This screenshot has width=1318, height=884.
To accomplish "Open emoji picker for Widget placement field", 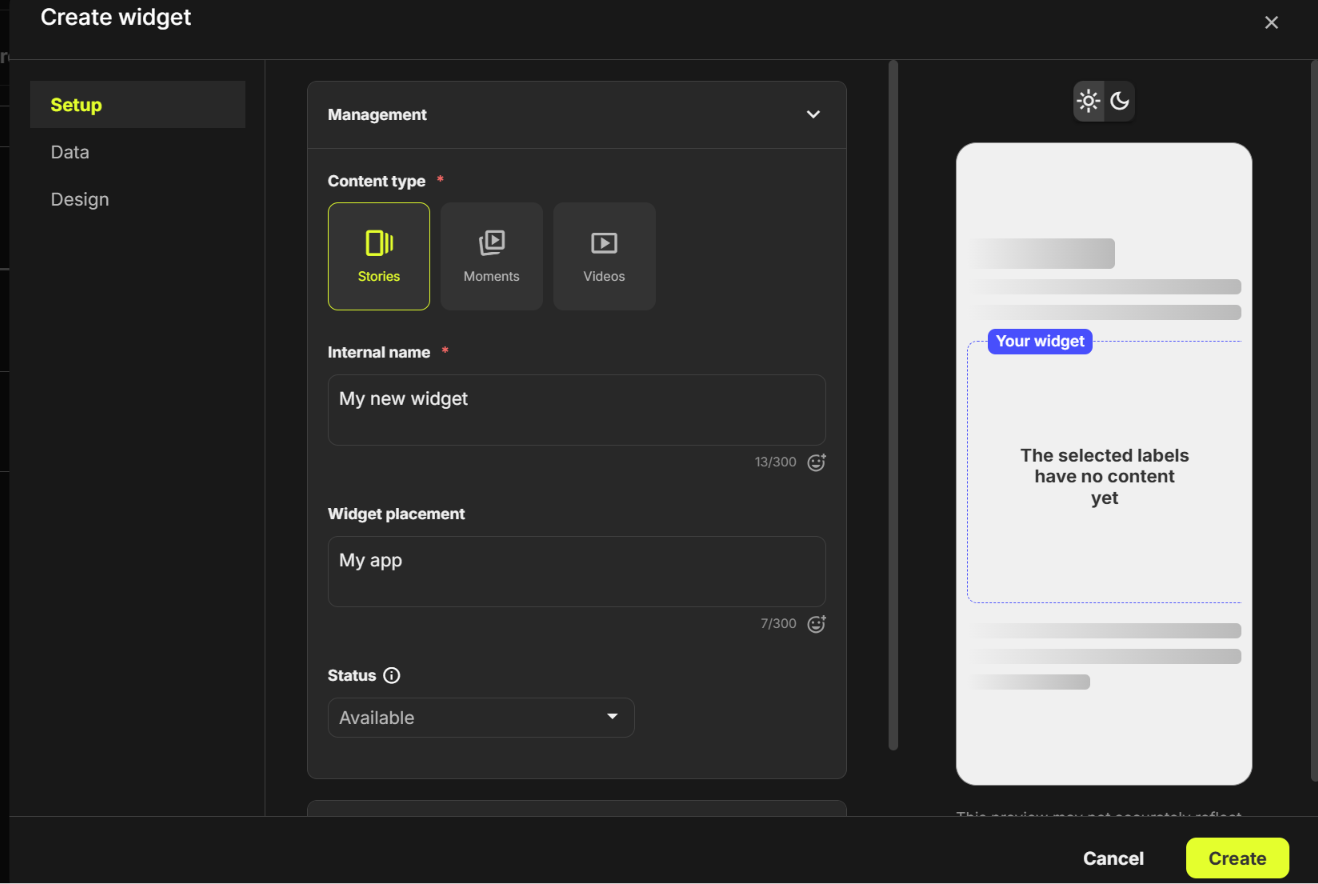I will [816, 624].
